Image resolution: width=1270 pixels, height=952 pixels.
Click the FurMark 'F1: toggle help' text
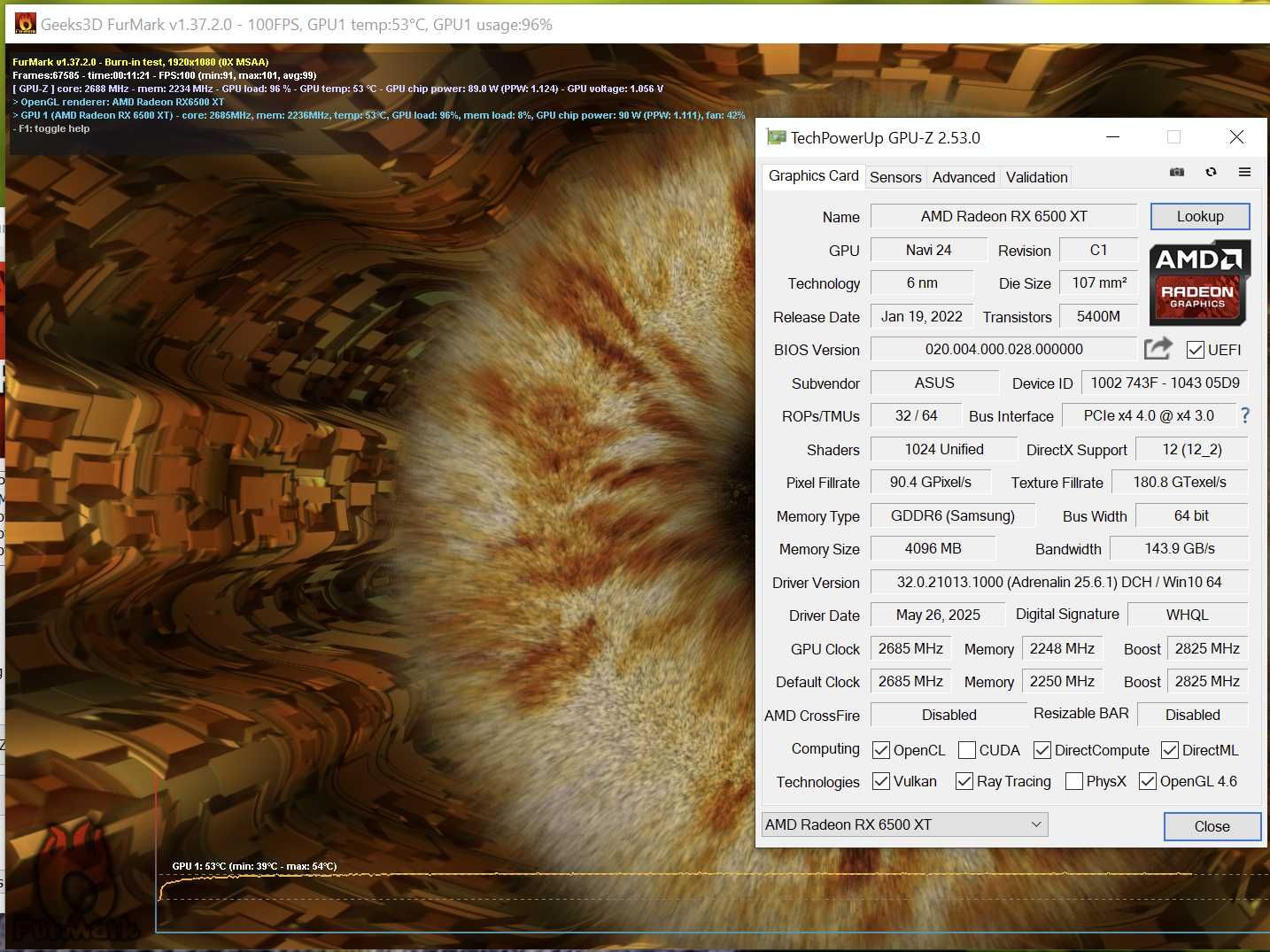(51, 128)
